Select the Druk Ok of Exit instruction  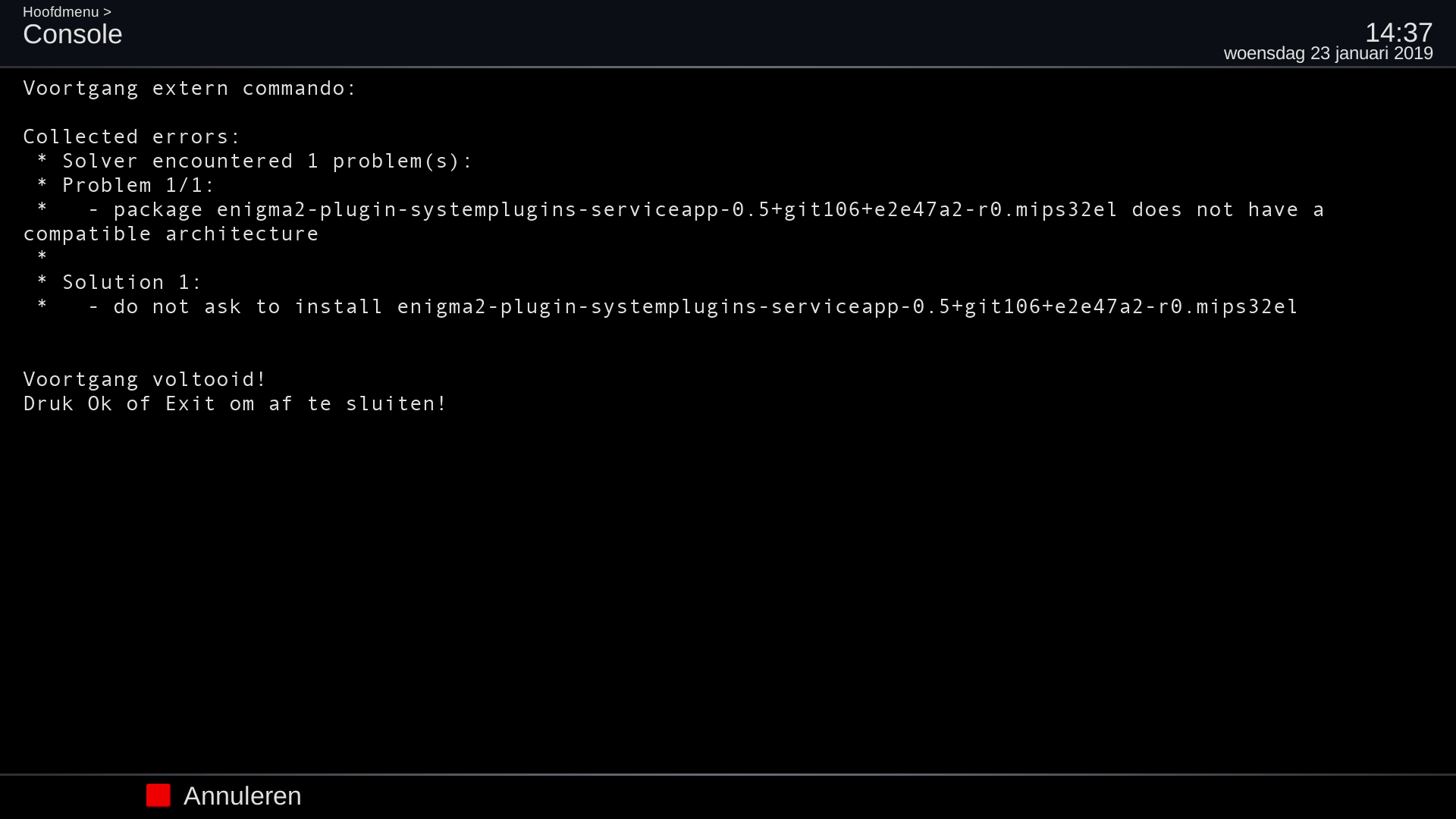(x=235, y=403)
